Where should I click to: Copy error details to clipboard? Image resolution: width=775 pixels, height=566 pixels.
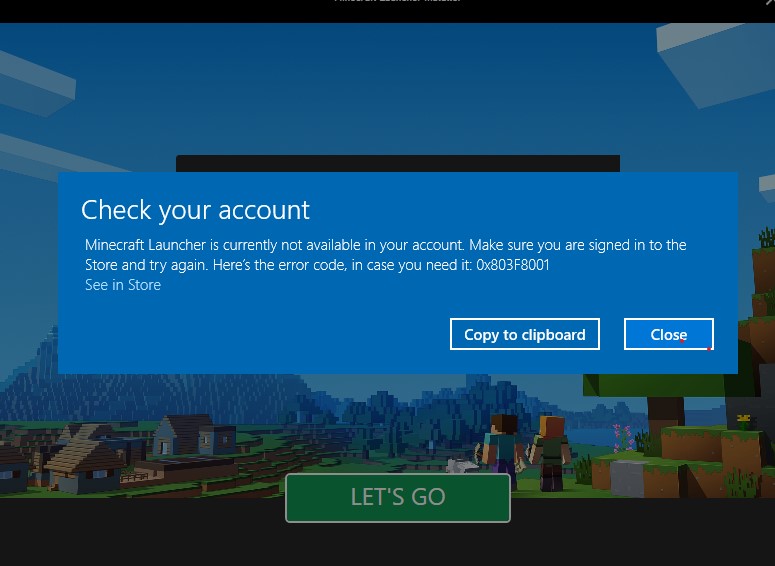click(x=524, y=334)
